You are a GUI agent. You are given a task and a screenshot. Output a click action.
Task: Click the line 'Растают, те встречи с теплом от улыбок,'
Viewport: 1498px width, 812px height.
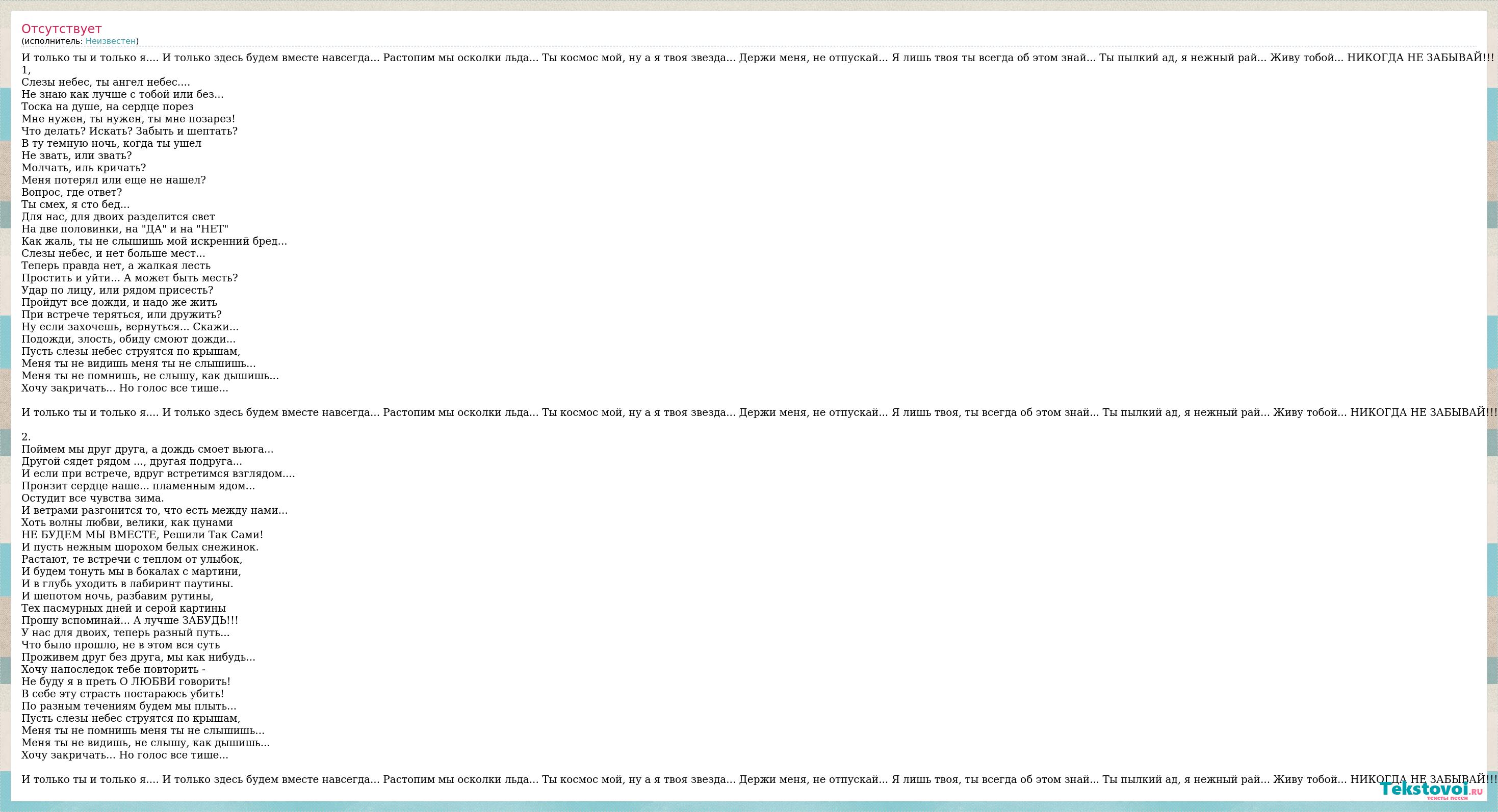132,559
